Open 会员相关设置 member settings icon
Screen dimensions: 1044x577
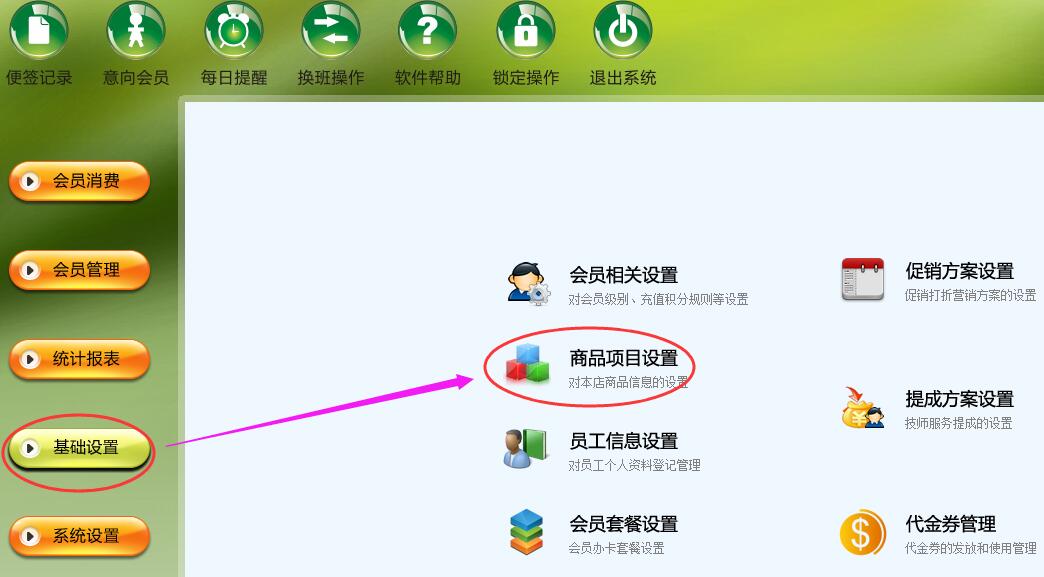tap(529, 284)
